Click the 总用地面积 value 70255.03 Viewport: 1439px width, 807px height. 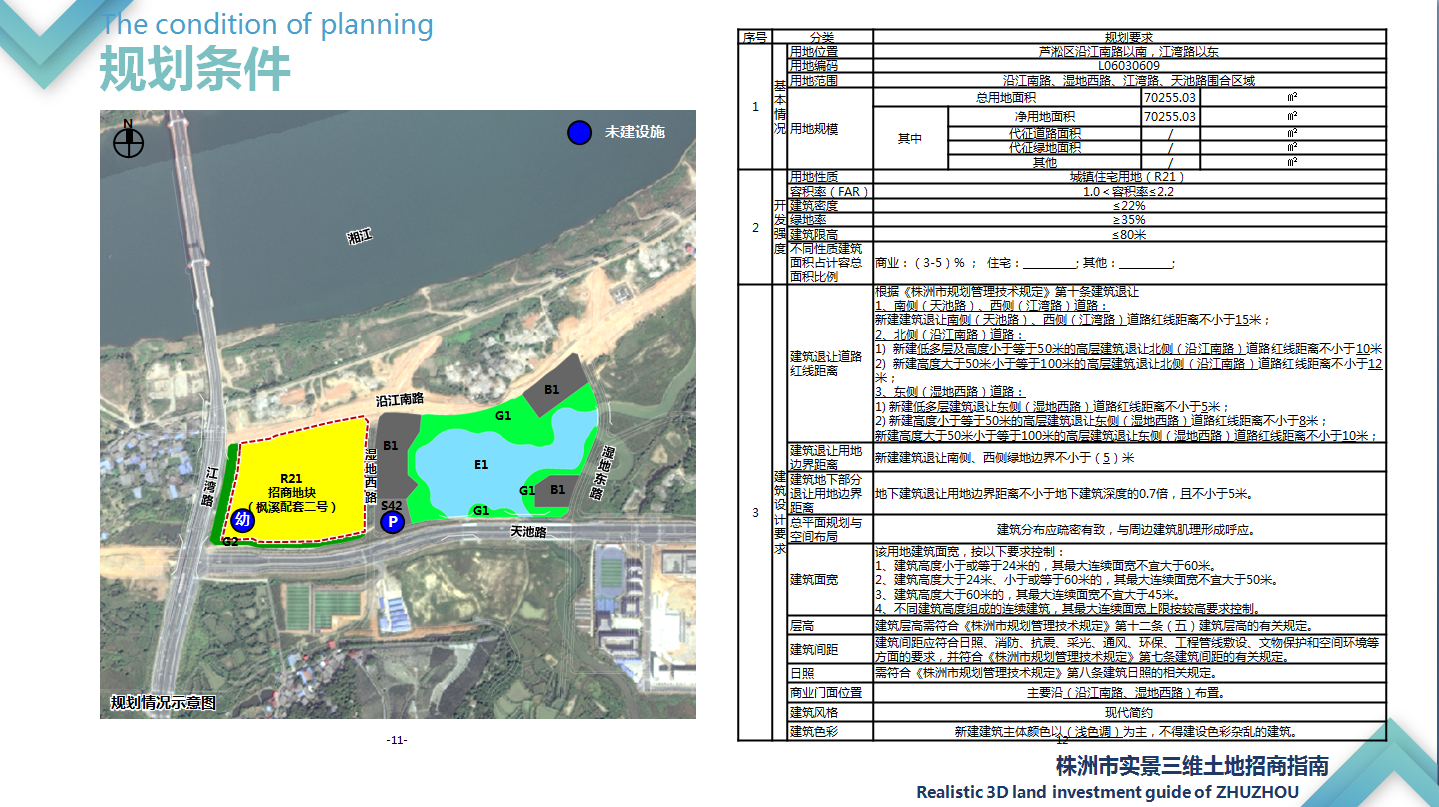click(1170, 98)
